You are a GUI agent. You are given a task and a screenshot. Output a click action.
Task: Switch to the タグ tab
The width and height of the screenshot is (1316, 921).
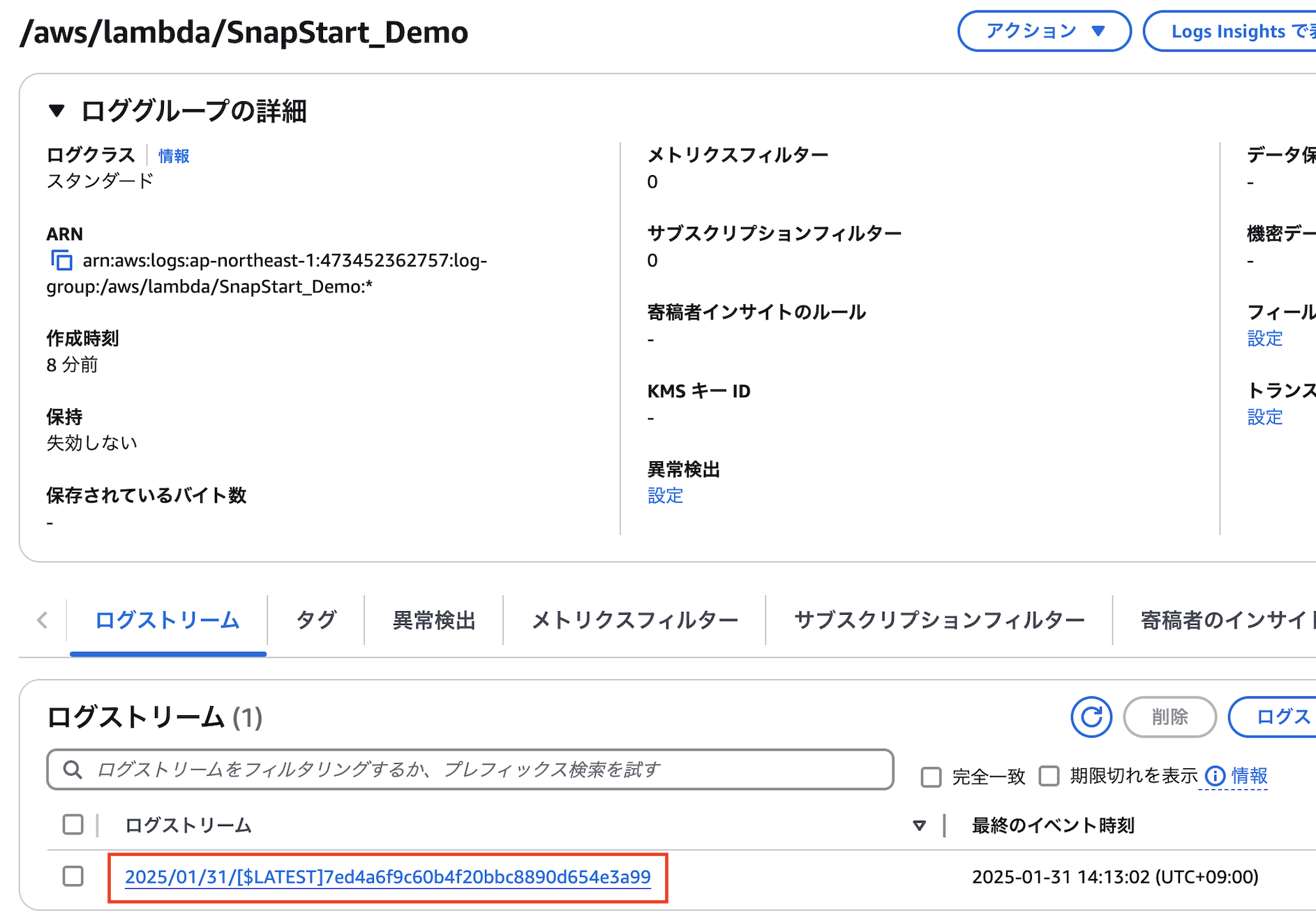point(316,620)
